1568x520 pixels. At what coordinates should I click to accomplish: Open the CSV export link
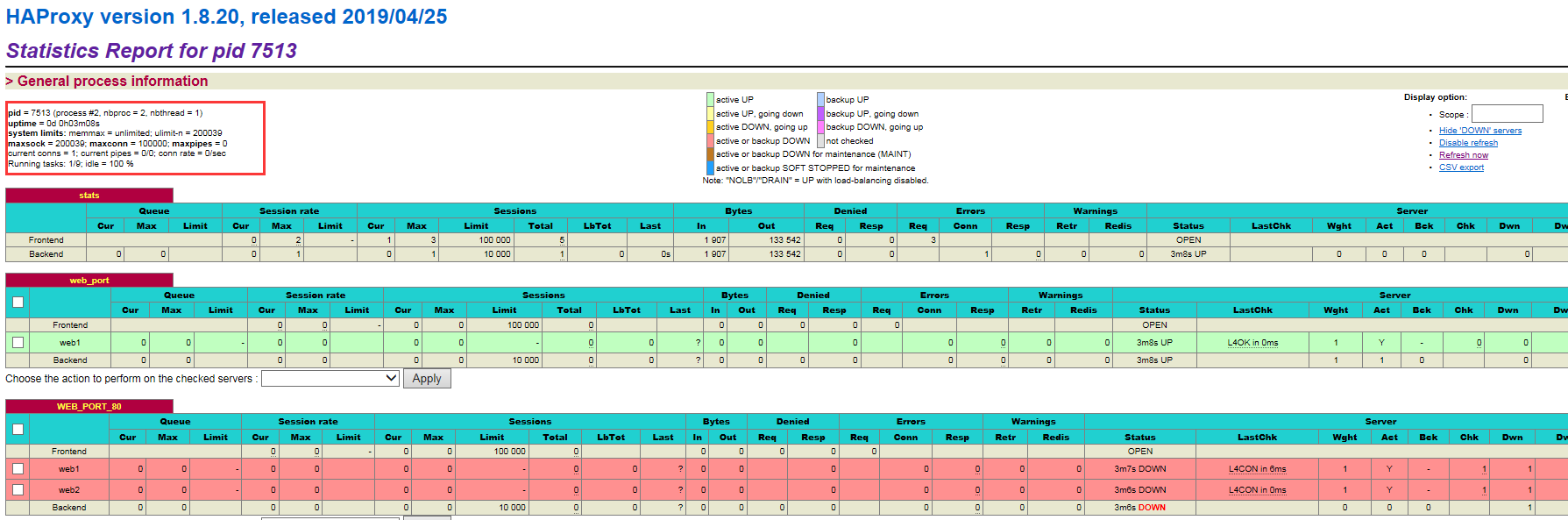pos(1461,167)
